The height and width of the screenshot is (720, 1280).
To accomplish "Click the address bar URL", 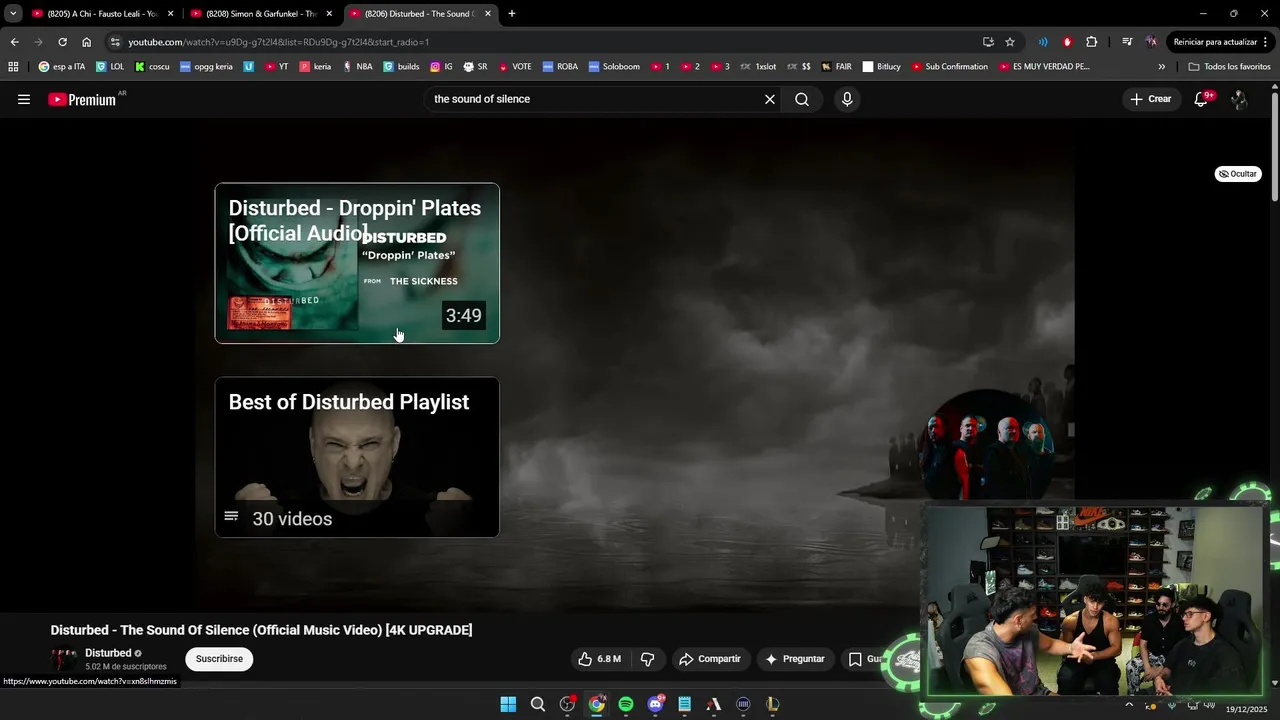I will click(x=278, y=42).
